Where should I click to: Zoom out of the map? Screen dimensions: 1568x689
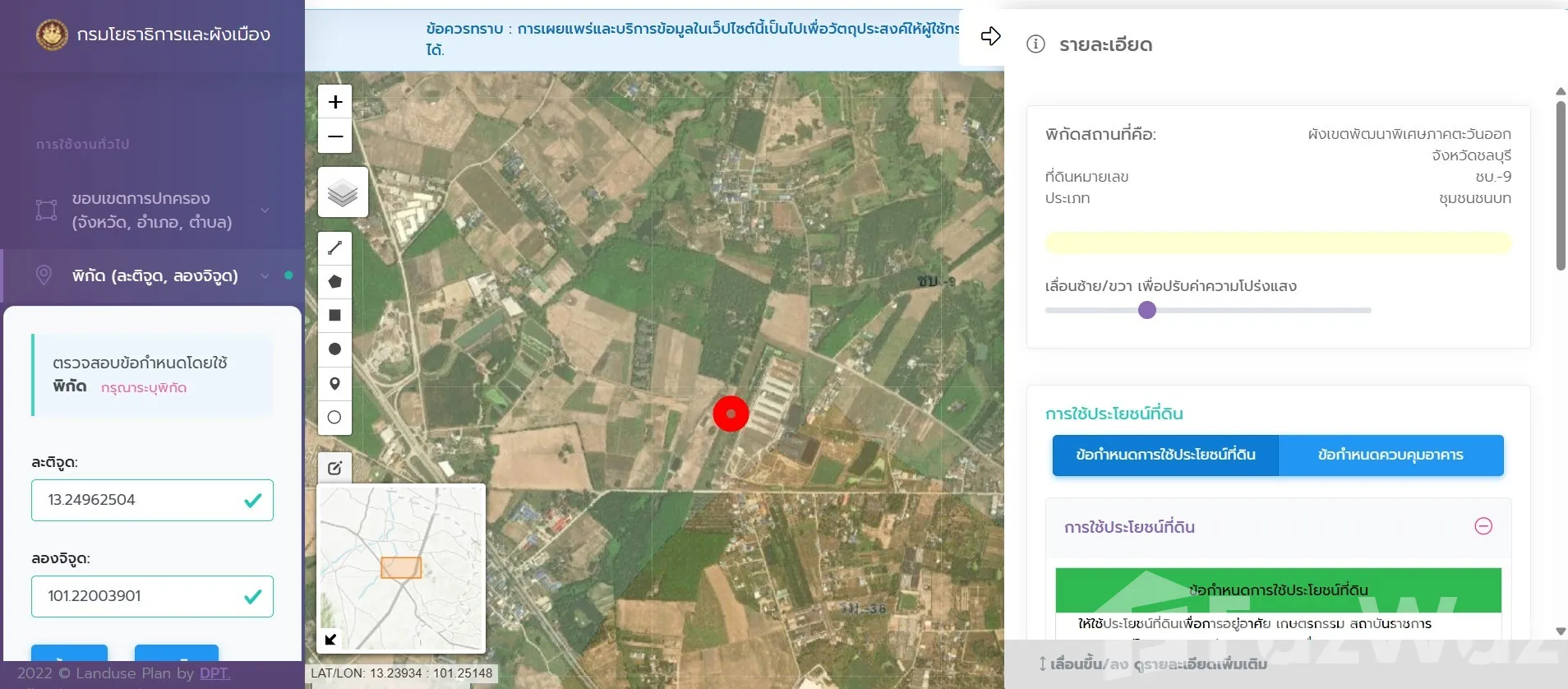pyautogui.click(x=335, y=136)
